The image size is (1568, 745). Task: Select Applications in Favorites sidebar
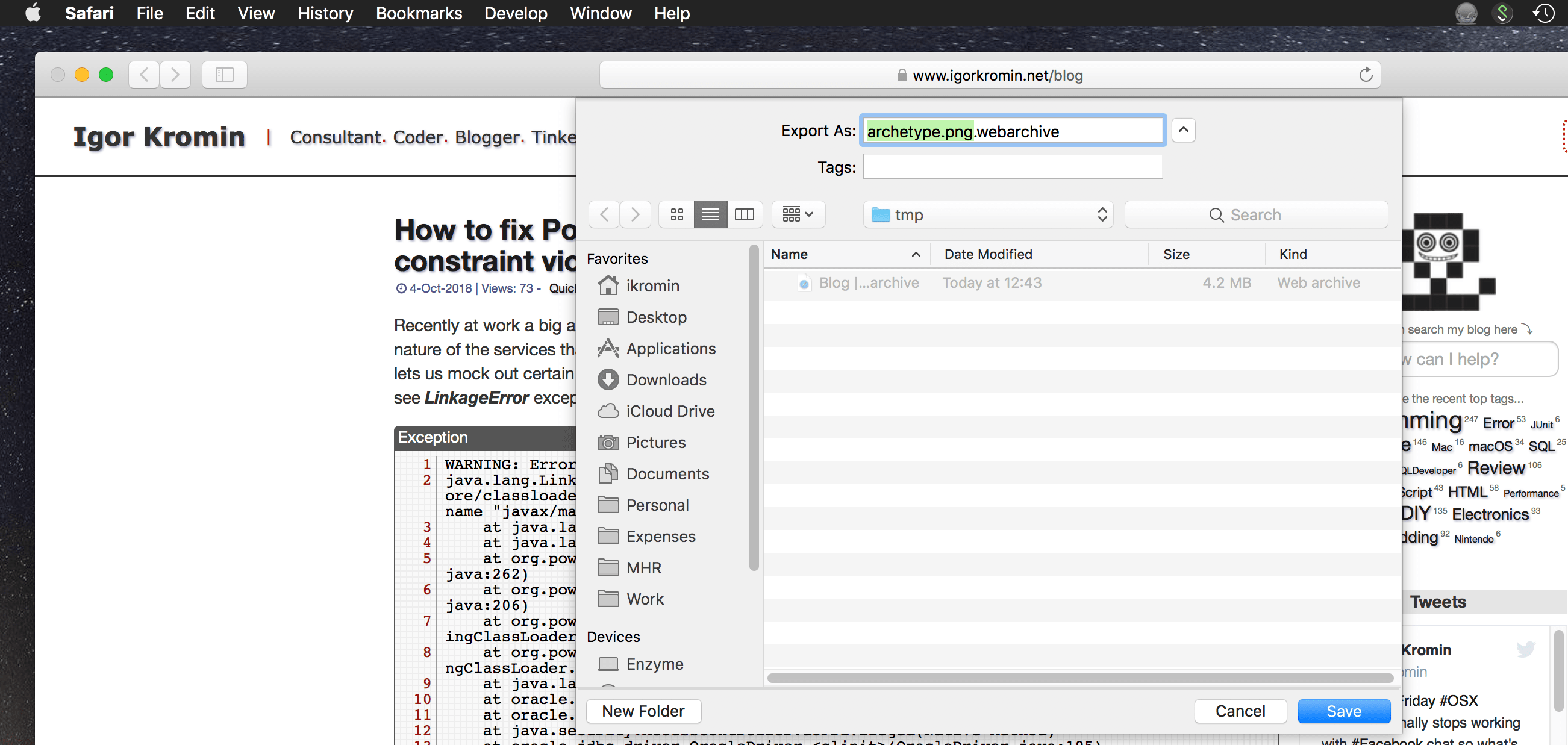click(657, 348)
